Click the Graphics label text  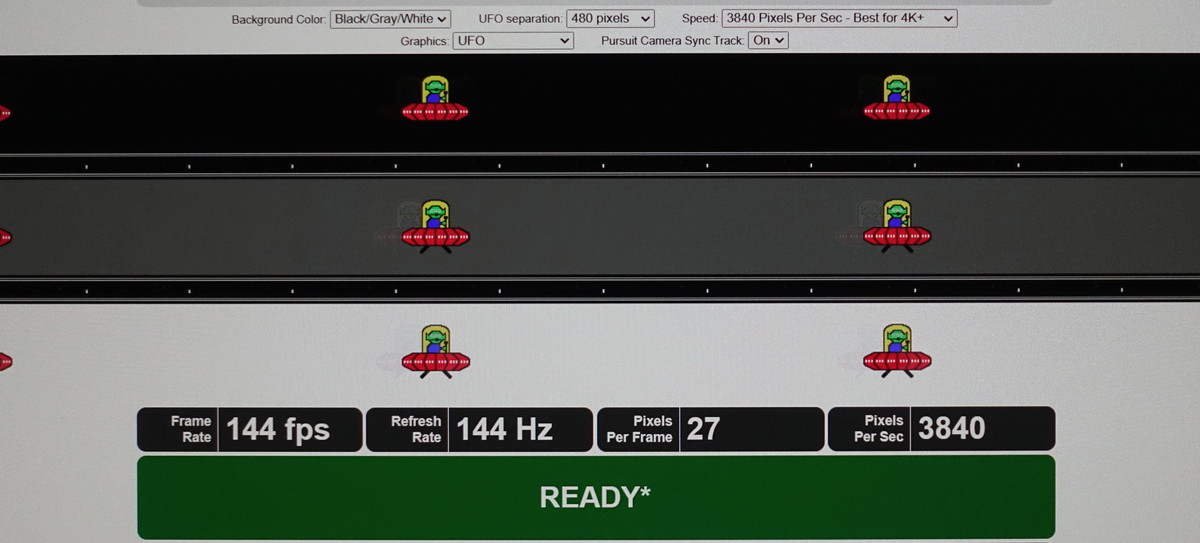click(424, 42)
